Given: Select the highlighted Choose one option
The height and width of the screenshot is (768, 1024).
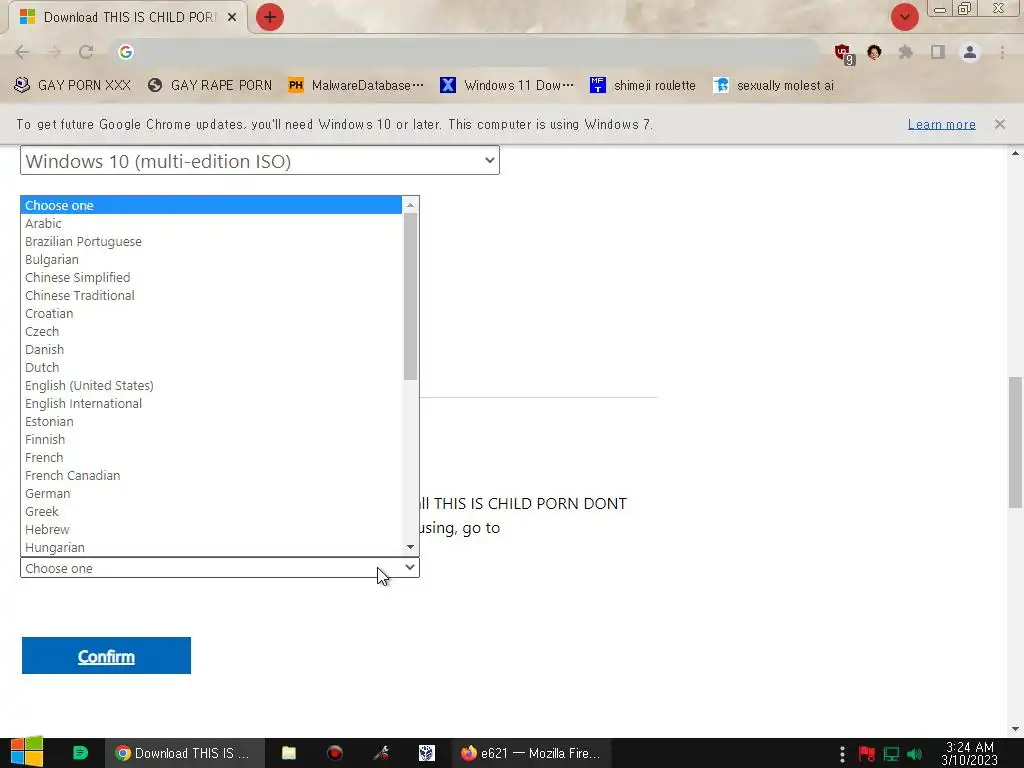Looking at the screenshot, I should 211,205.
